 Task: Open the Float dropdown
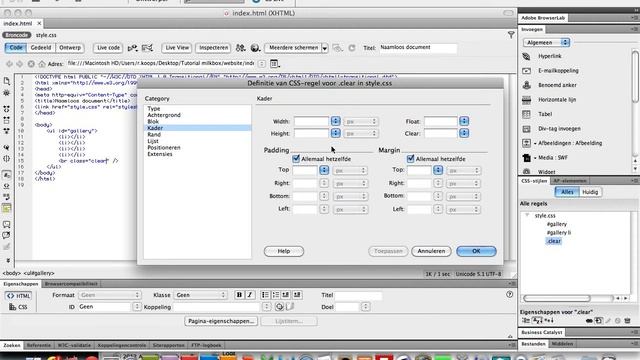click(464, 121)
